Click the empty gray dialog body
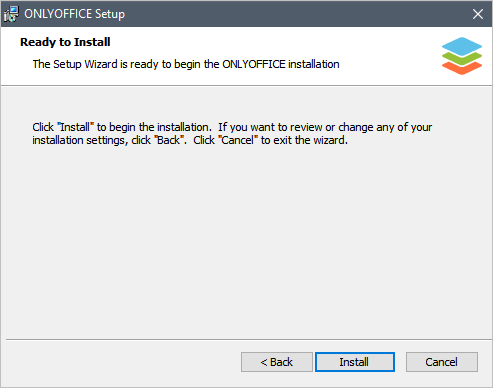 click(246, 240)
